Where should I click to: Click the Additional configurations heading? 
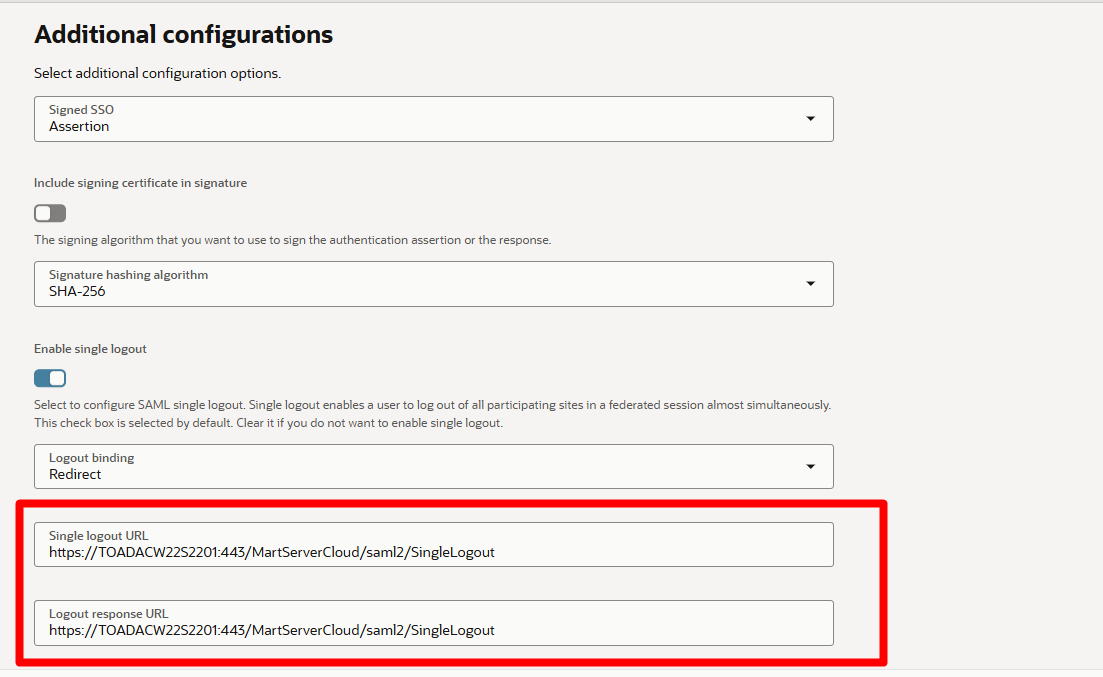coord(183,35)
